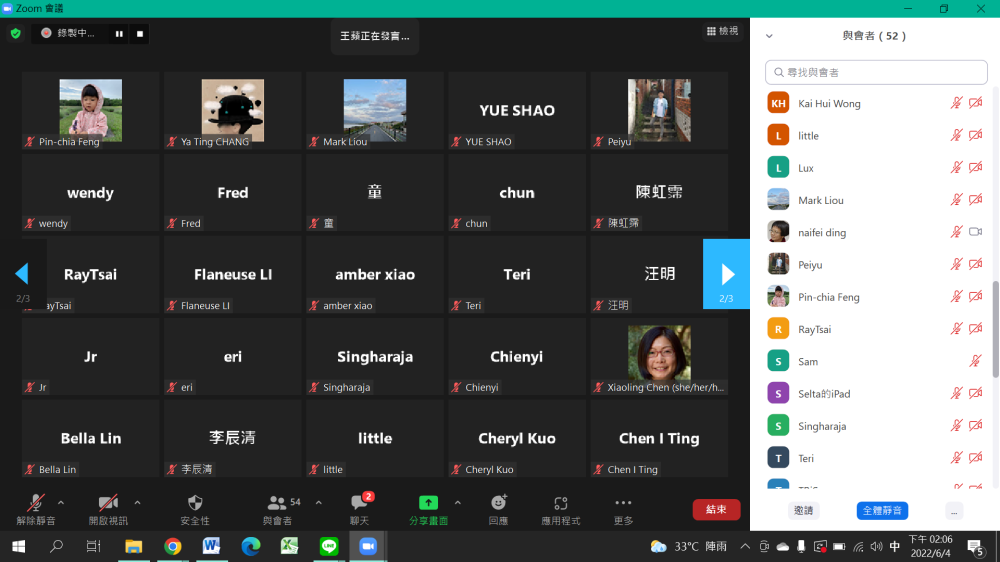Turn on video (開啟視訊) button
Viewport: 1000px width, 562px height.
[108, 503]
